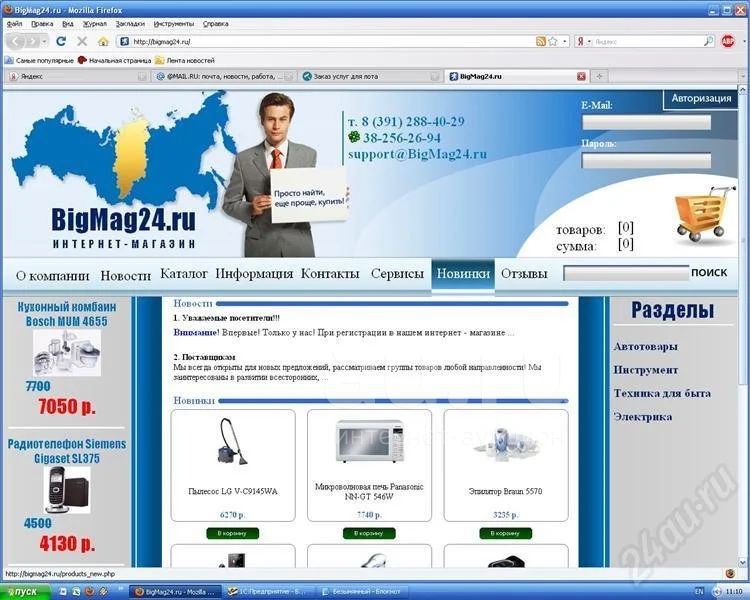Click the Авторизация button
This screenshot has width=750, height=600.
(x=701, y=98)
